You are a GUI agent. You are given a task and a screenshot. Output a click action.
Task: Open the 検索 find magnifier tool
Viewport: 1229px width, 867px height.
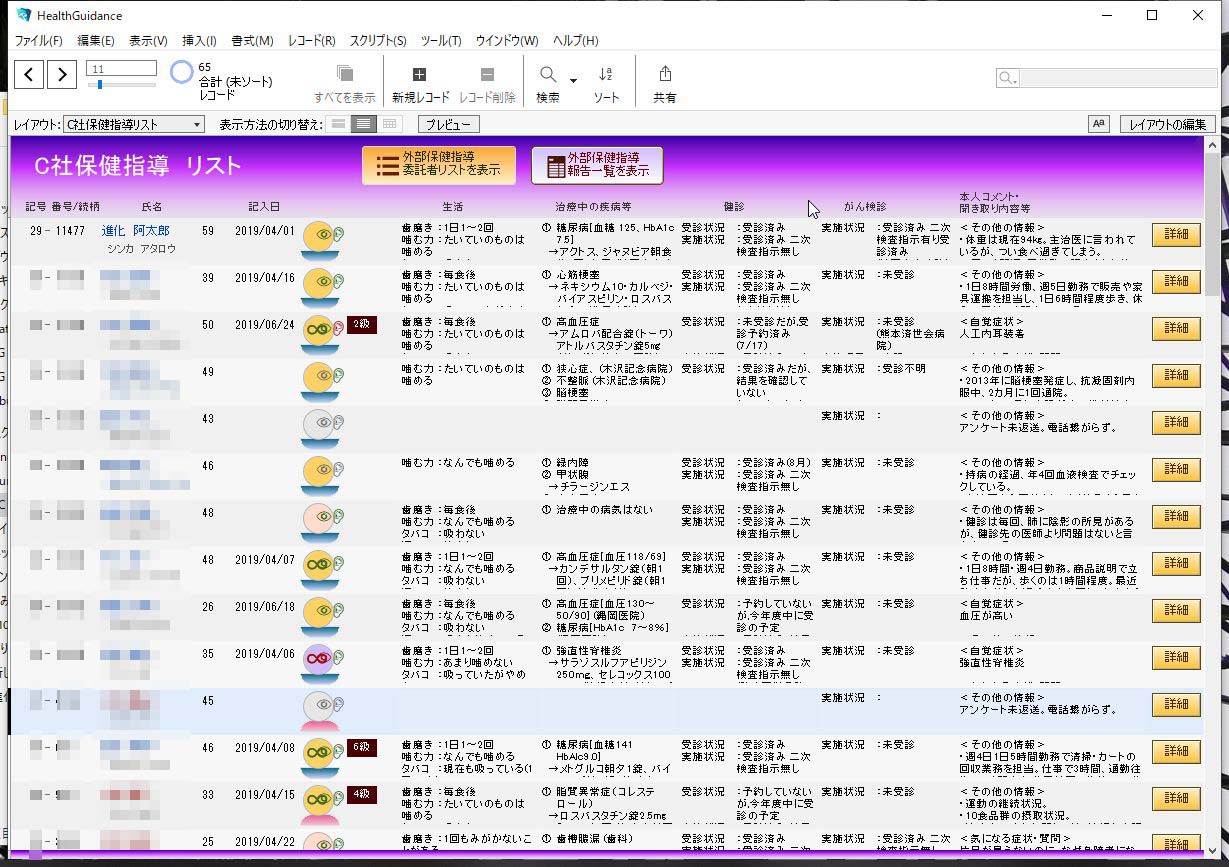(548, 75)
